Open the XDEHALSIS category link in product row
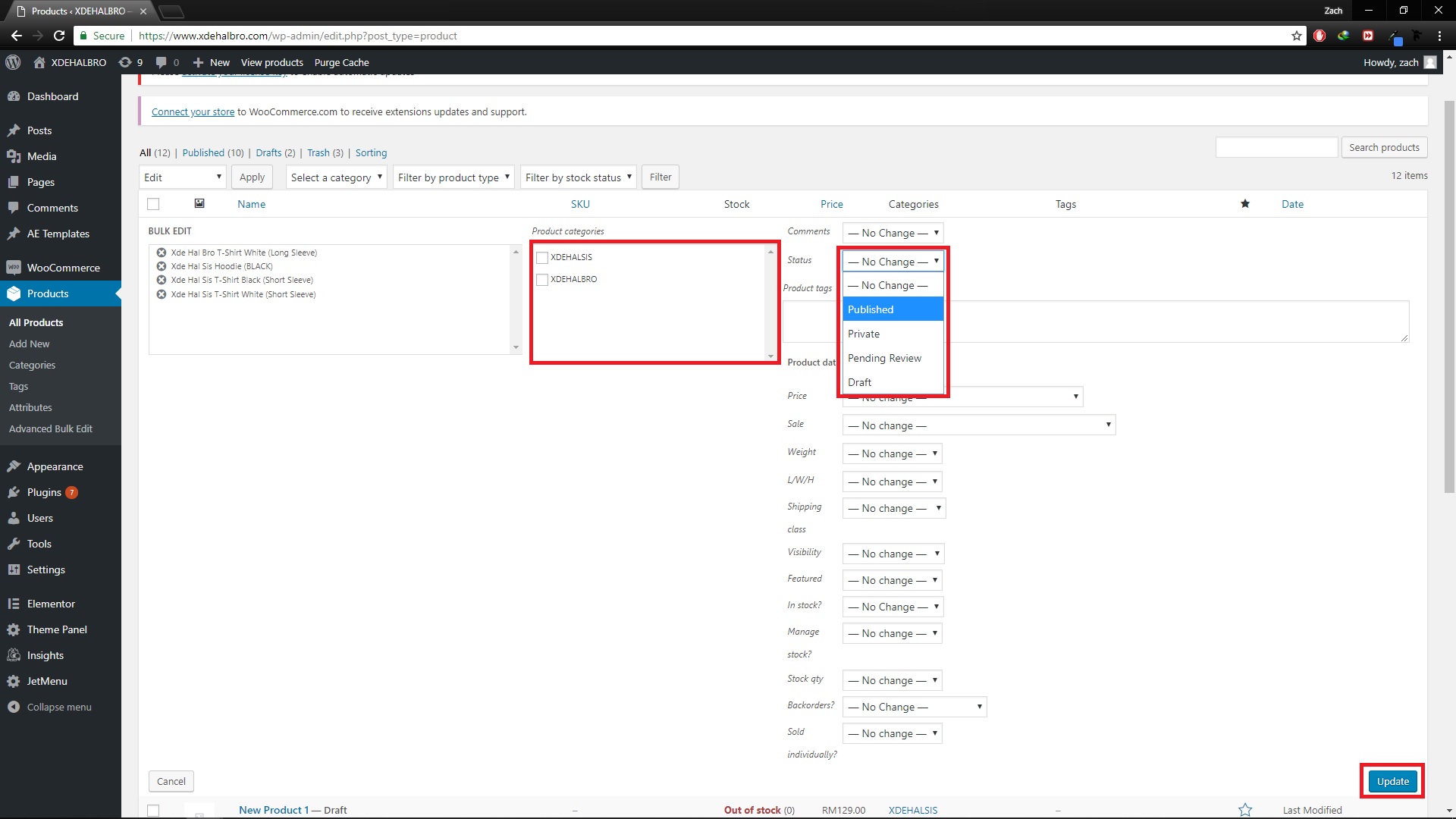 pyautogui.click(x=912, y=810)
